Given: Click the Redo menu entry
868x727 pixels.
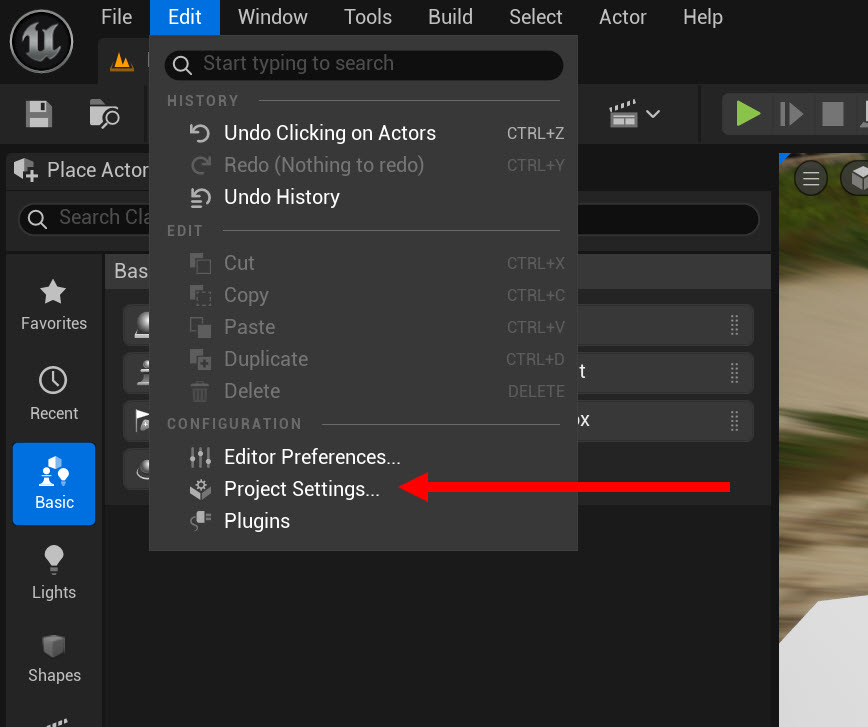Looking at the screenshot, I should coord(364,166).
